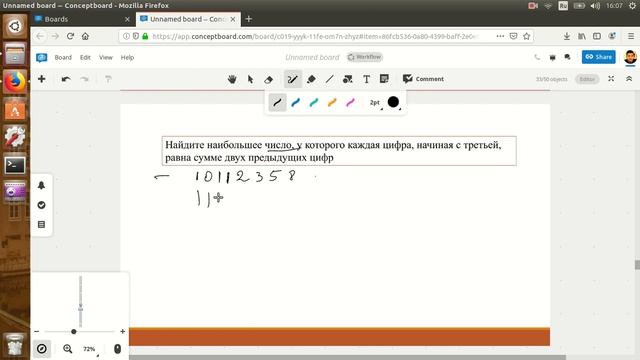Open the Edit menu

point(85,58)
